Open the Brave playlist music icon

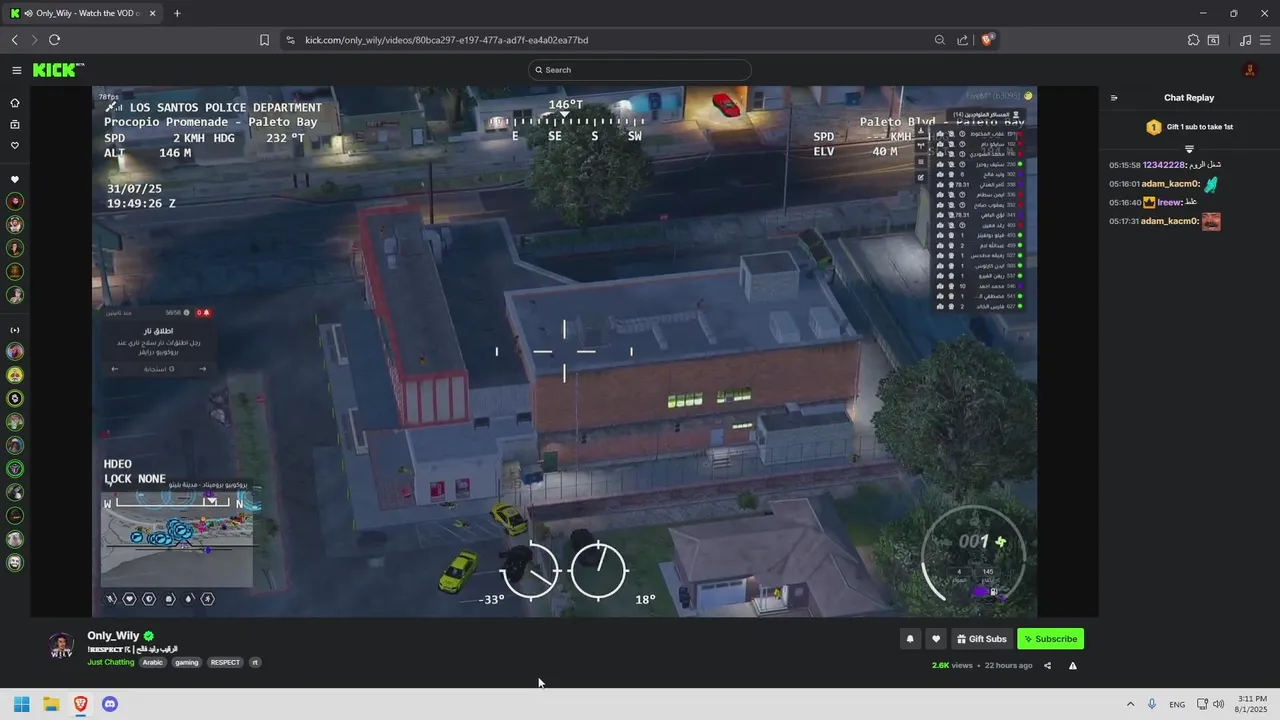click(1245, 40)
